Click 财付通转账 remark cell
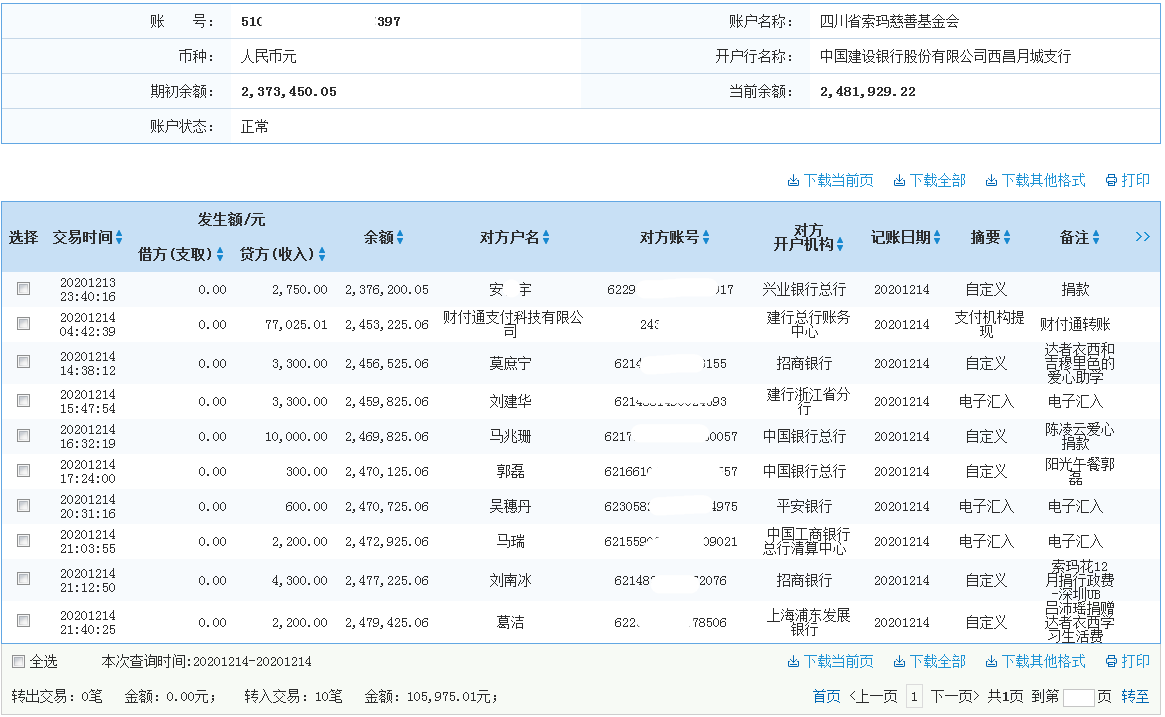This screenshot has width=1165, height=717. 1075,325
